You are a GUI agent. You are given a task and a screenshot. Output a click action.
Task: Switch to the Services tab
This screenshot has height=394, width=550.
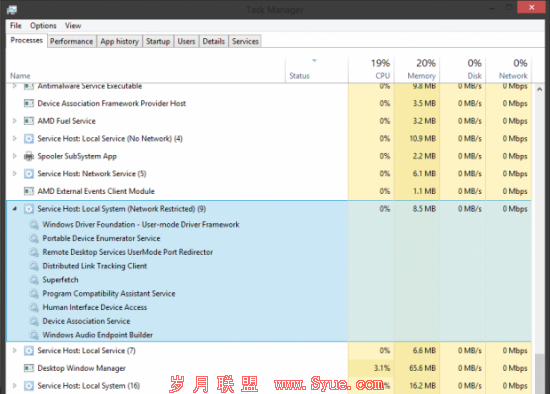(245, 41)
